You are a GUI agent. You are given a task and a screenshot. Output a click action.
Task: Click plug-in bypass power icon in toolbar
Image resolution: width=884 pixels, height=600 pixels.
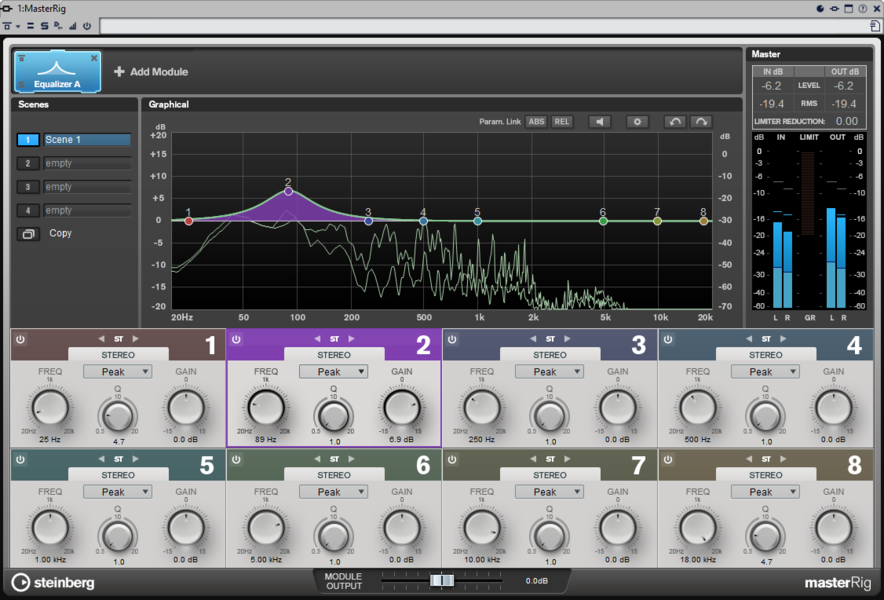click(87, 26)
